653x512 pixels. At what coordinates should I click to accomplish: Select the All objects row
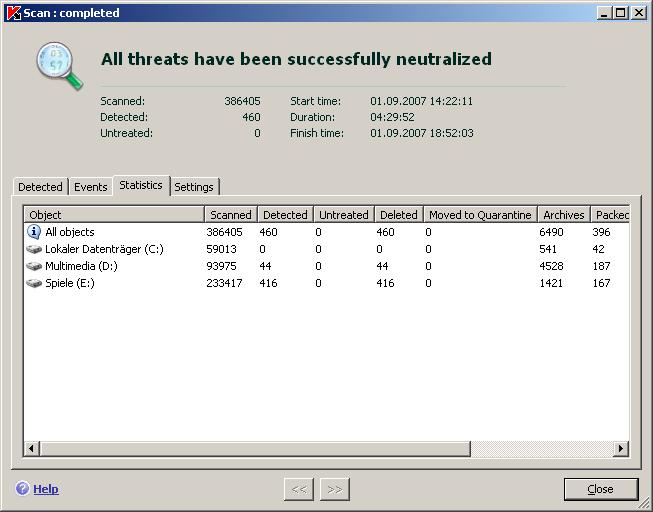[x=326, y=232]
